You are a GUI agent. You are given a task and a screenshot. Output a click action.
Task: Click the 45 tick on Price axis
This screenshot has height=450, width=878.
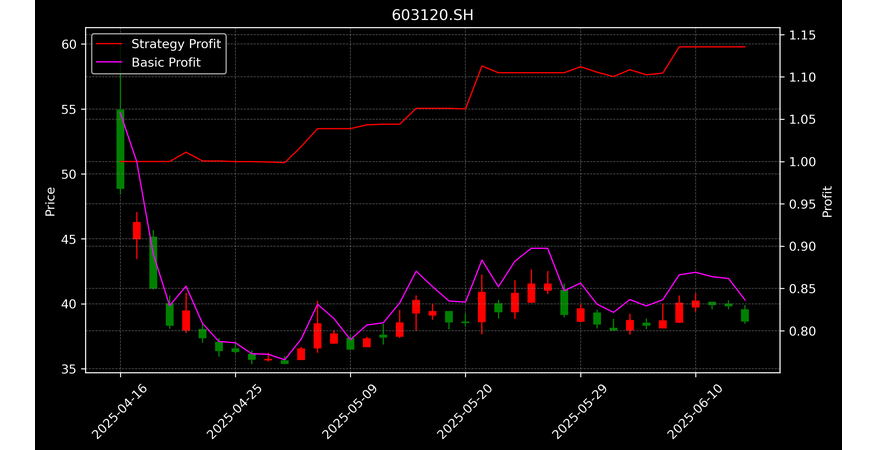[69, 239]
